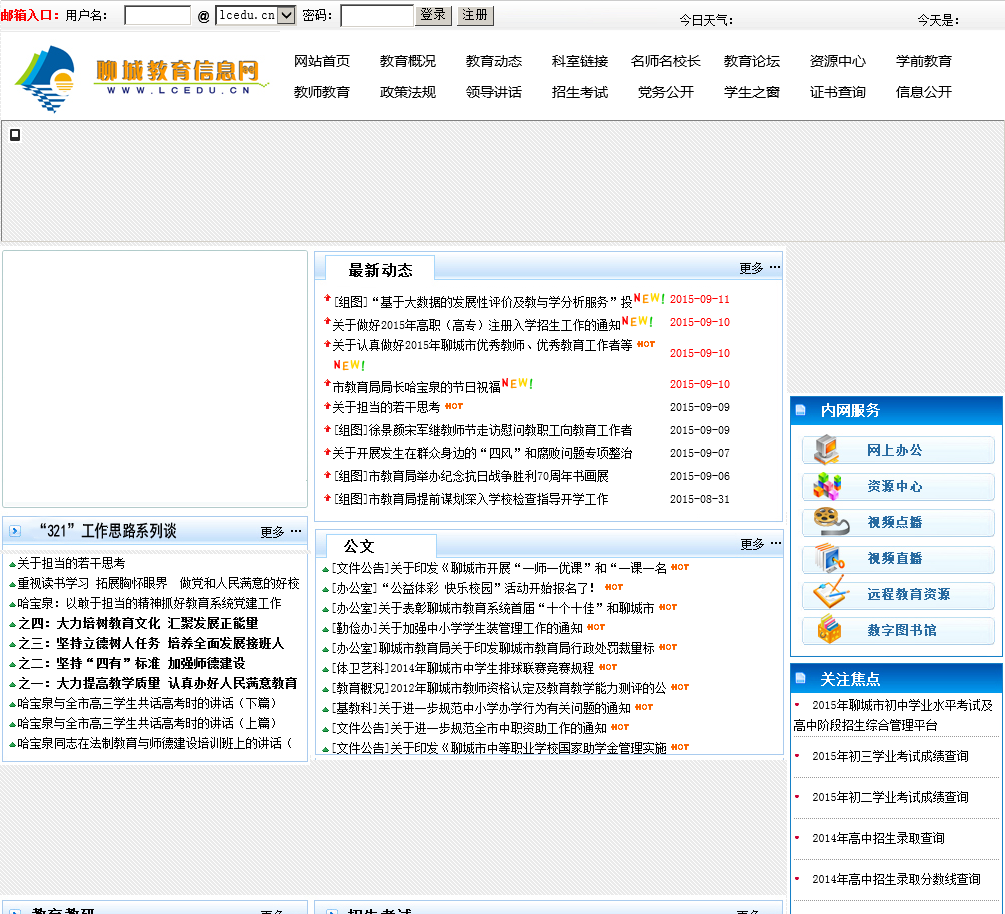
Task: Open news 市教育局局长哈宝泉的节日祝福
Action: [x=416, y=386]
